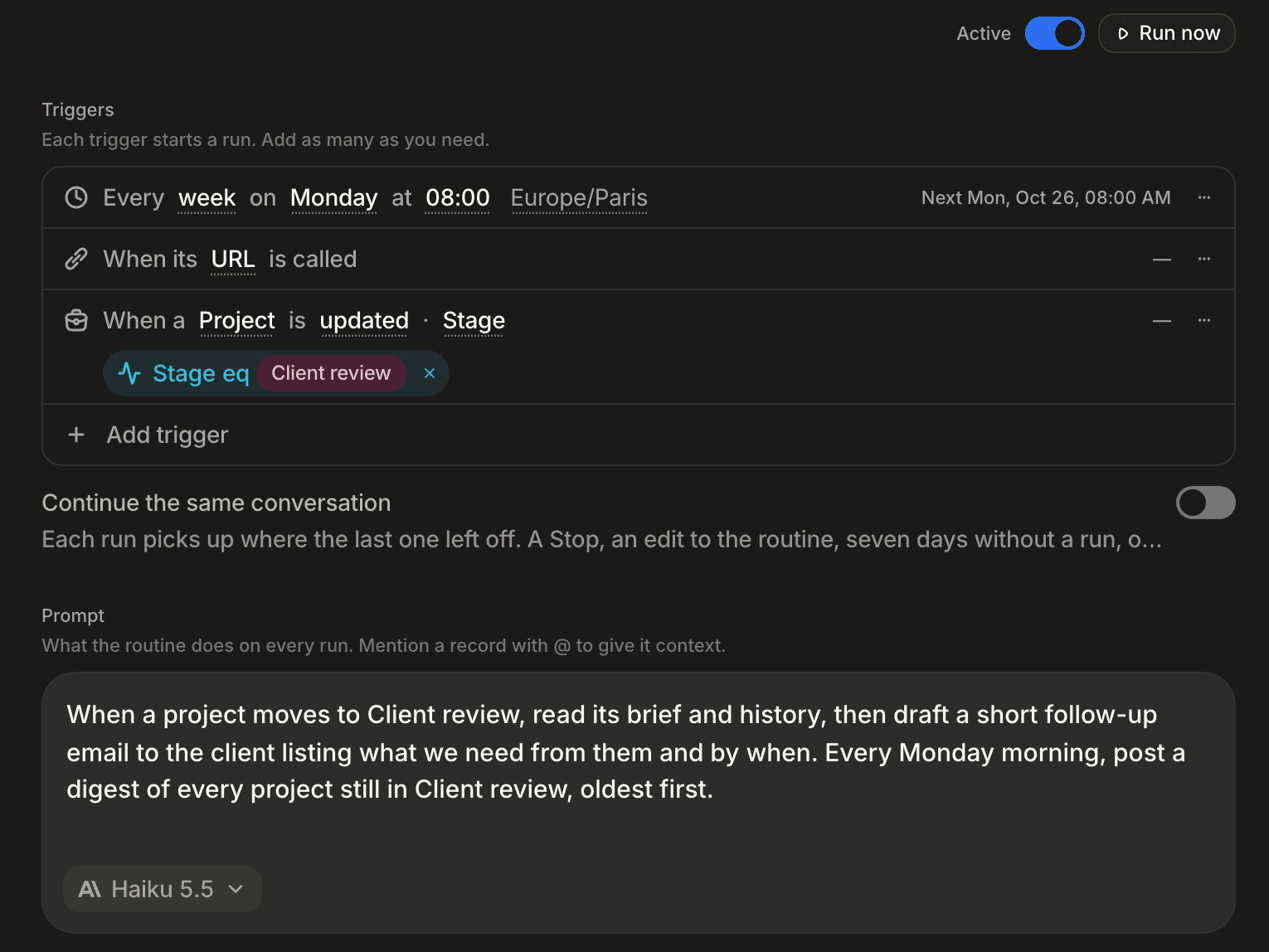Image resolution: width=1269 pixels, height=952 pixels.
Task: Remove the Stage eq Client review filter
Action: (x=430, y=373)
